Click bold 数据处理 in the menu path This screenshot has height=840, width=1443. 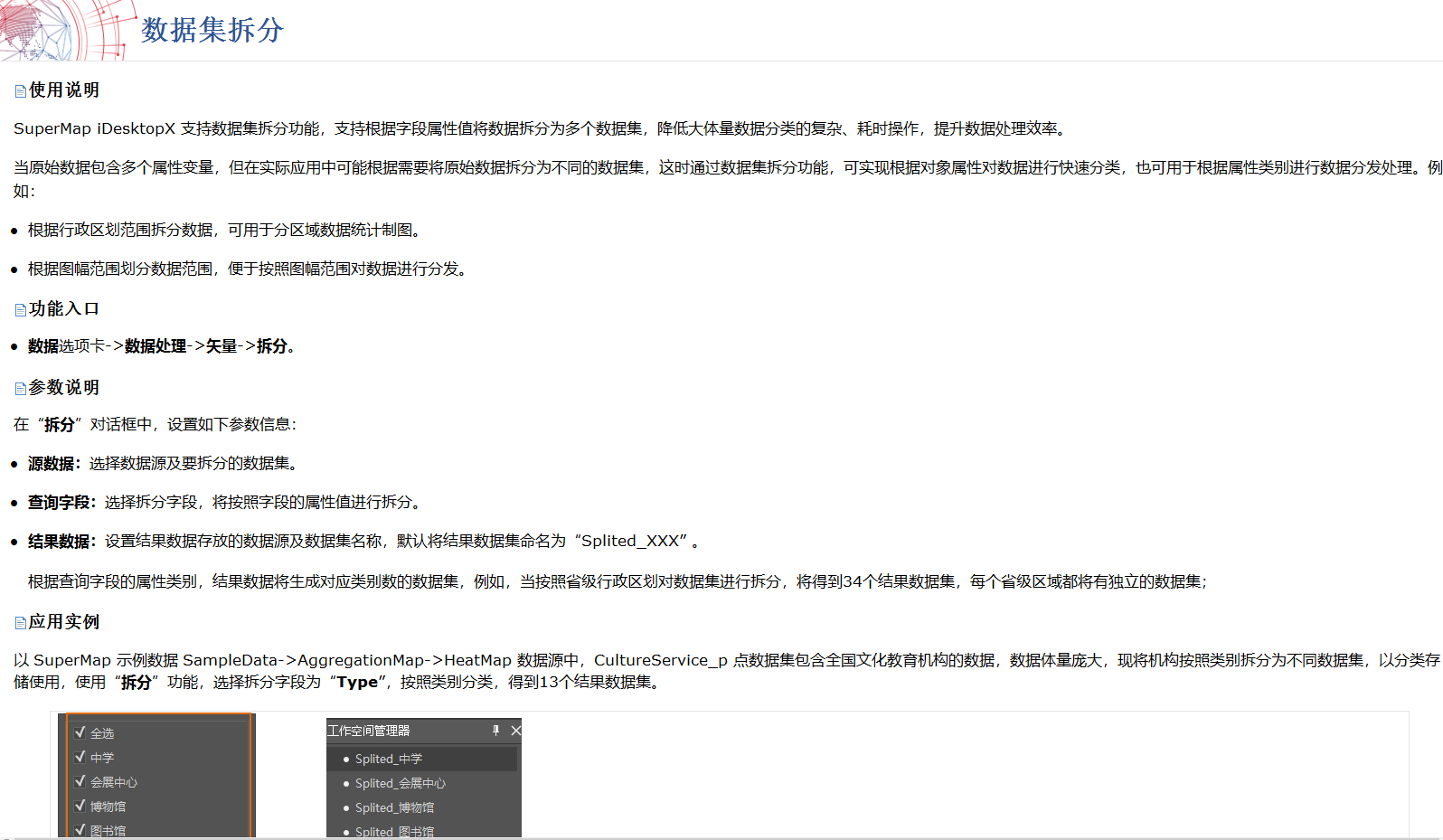[156, 346]
